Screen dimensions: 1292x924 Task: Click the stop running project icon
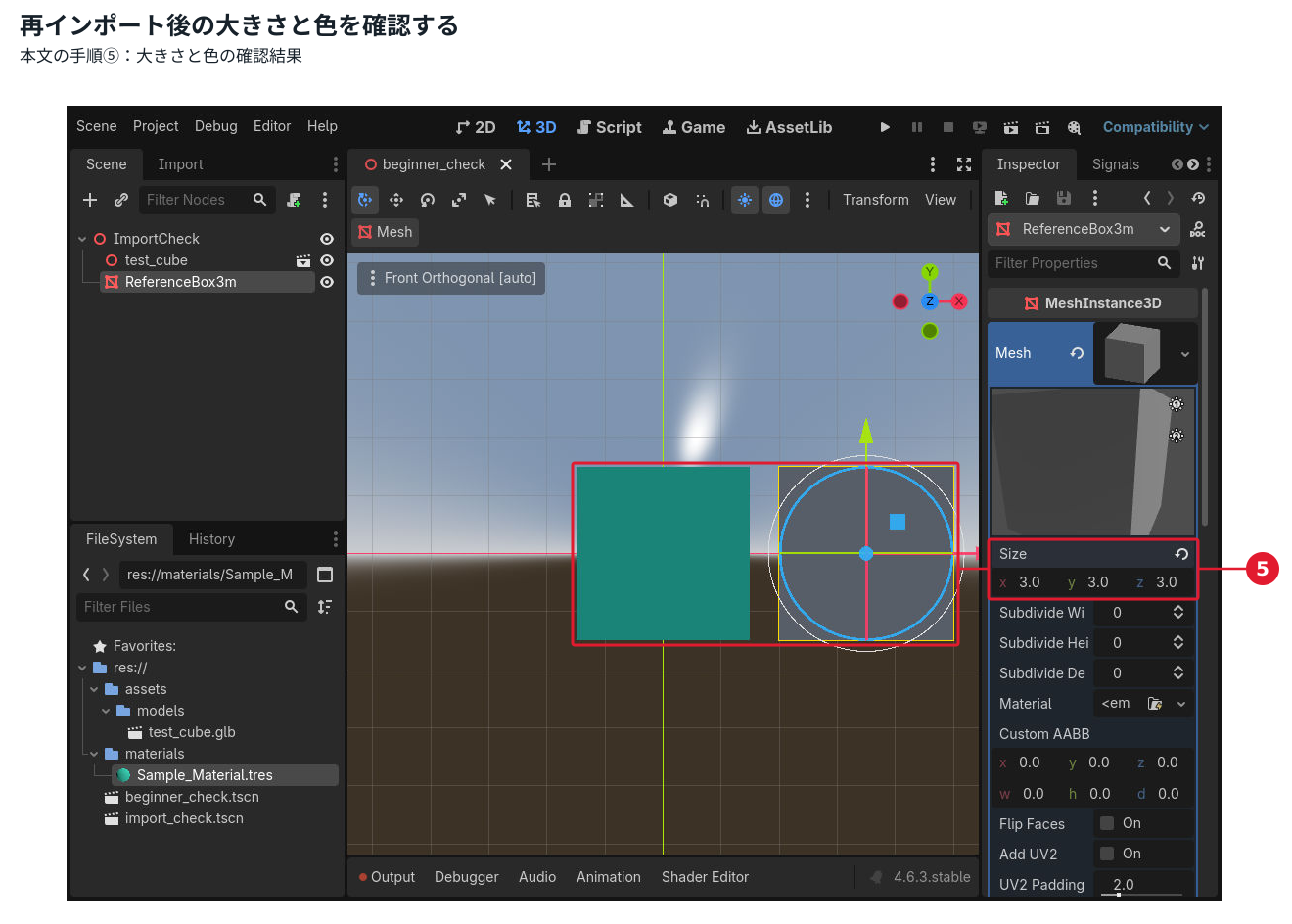click(948, 127)
